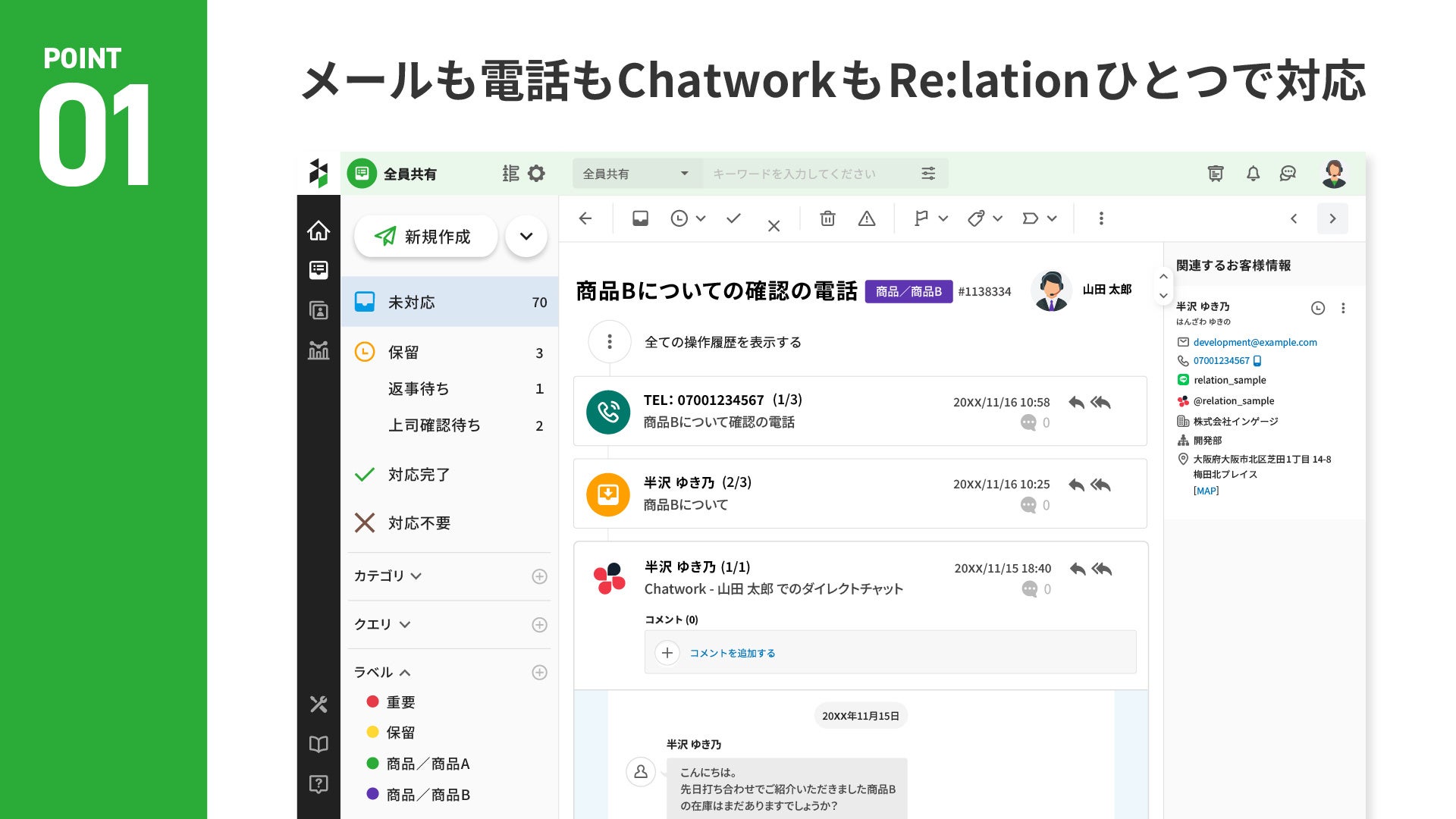Open the analytics chart icon in sidebar
The image size is (1456, 819).
(318, 350)
